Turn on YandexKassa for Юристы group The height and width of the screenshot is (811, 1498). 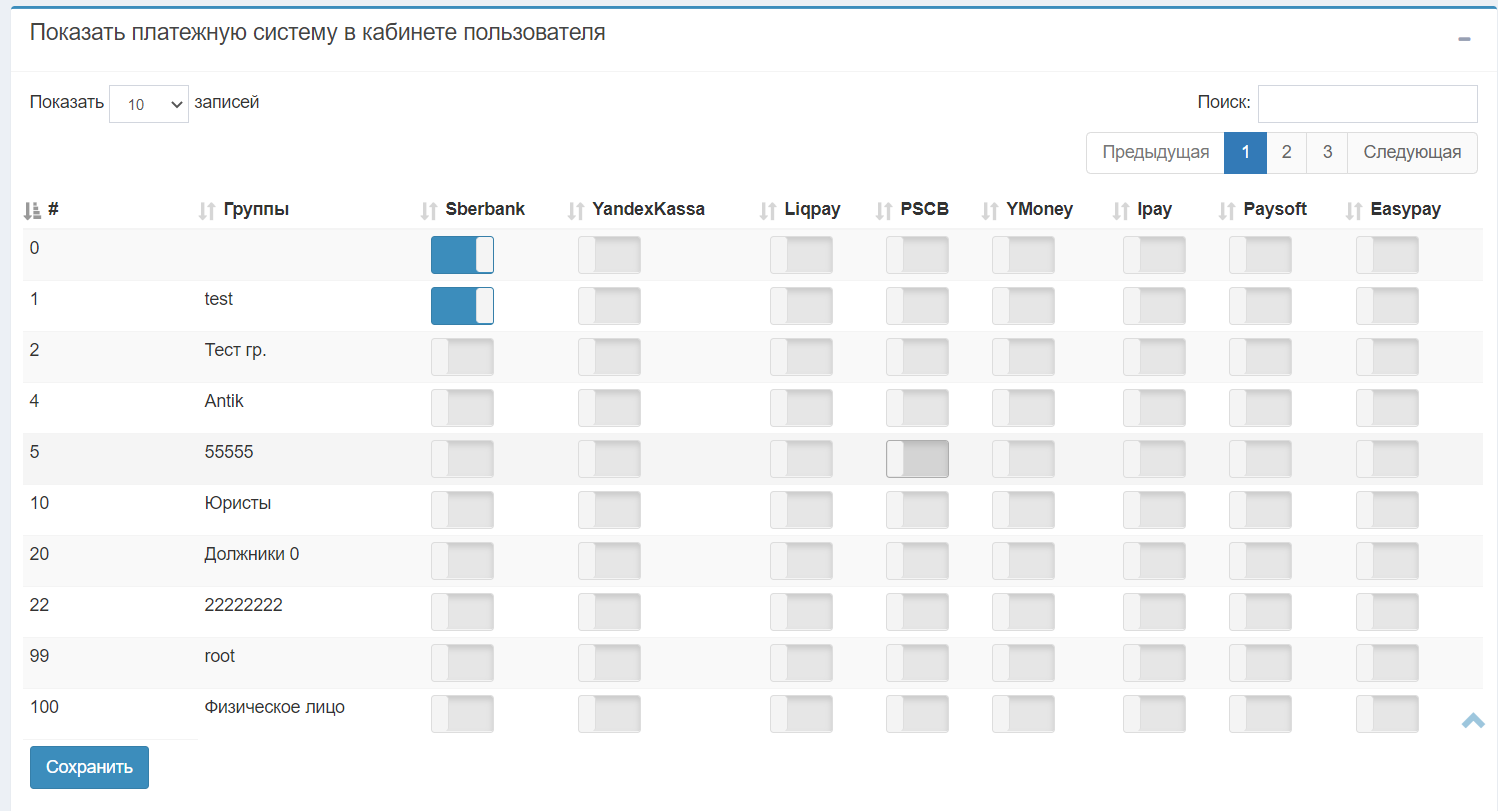coord(609,510)
